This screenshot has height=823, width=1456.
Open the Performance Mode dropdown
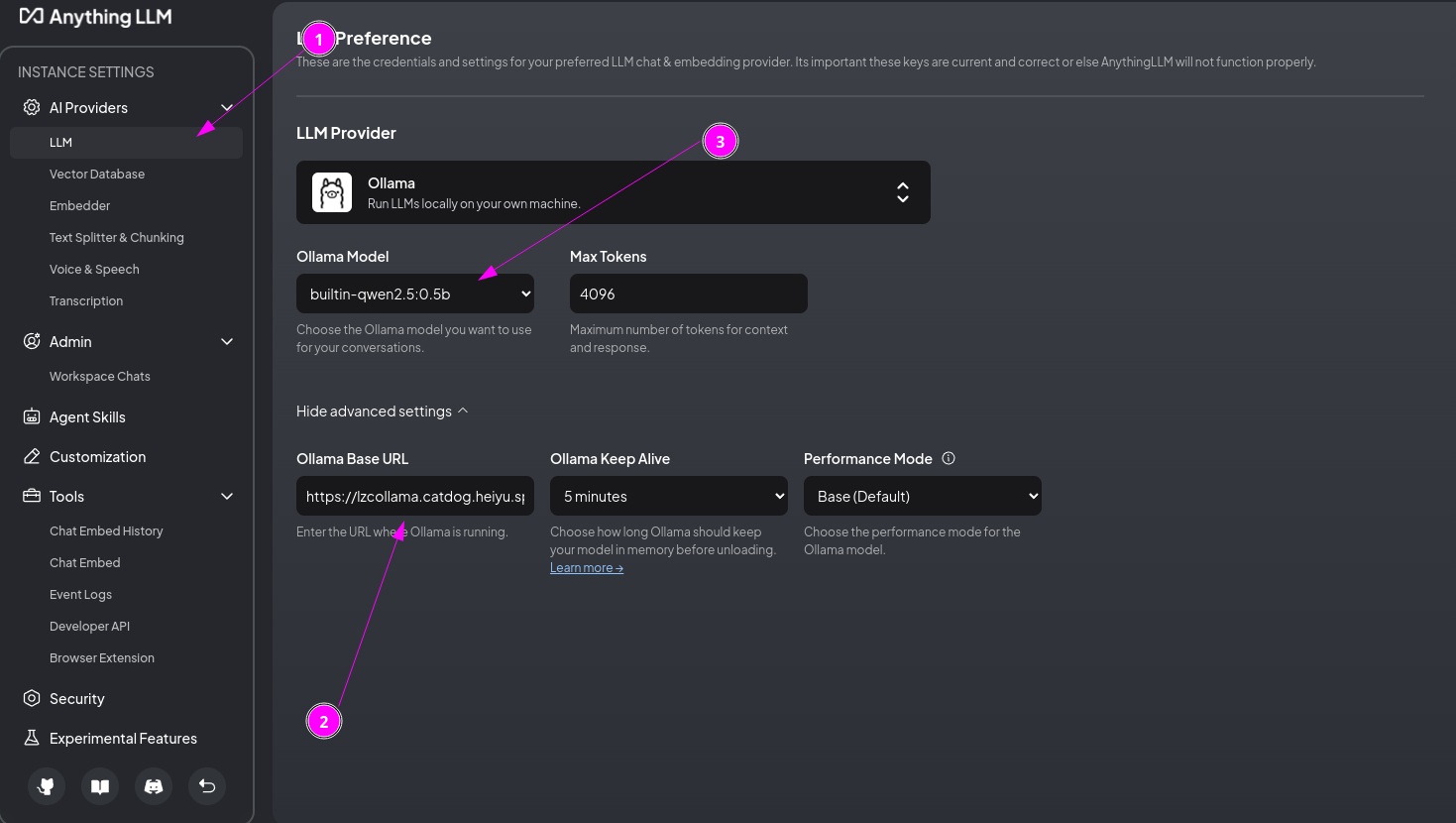pos(923,496)
